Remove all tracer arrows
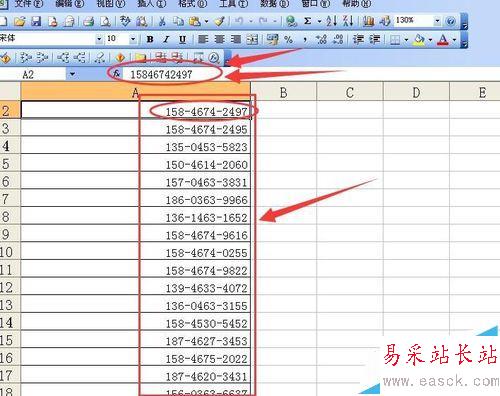Image resolution: width=500 pixels, height=396 pixels. 99,58
